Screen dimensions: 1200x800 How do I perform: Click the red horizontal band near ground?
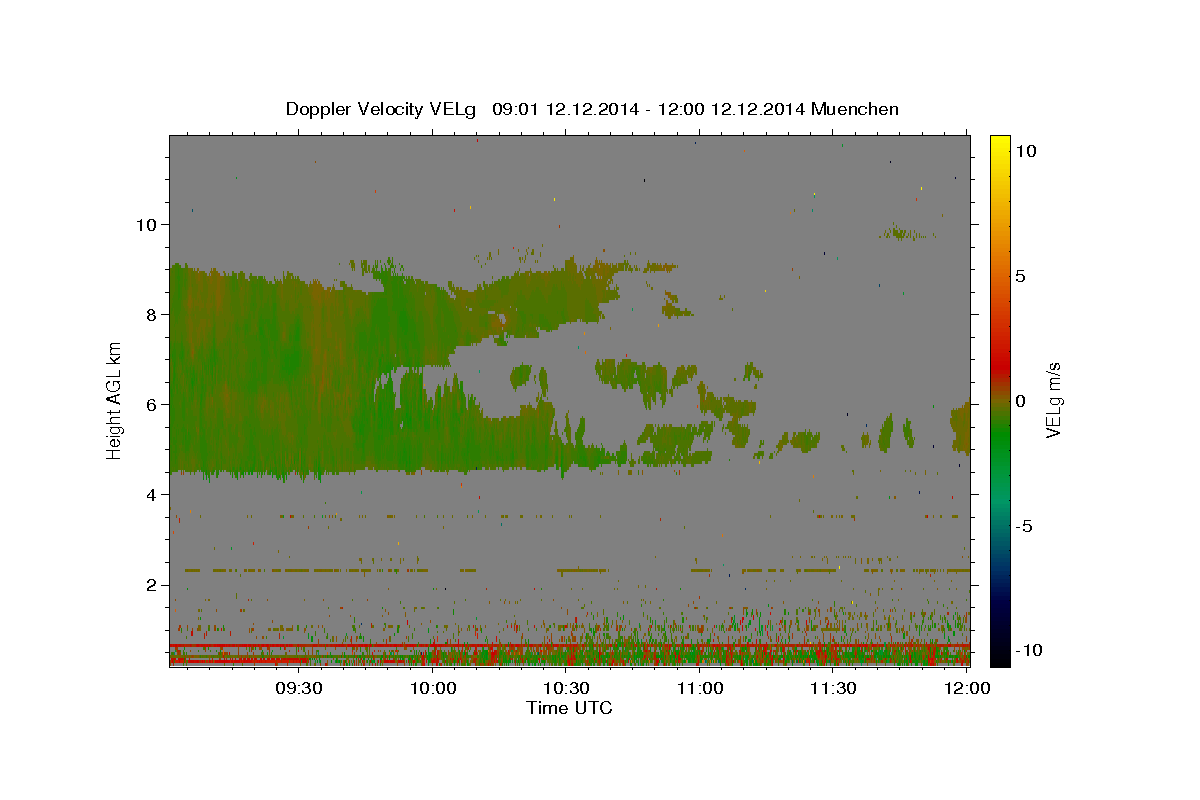click(569, 646)
